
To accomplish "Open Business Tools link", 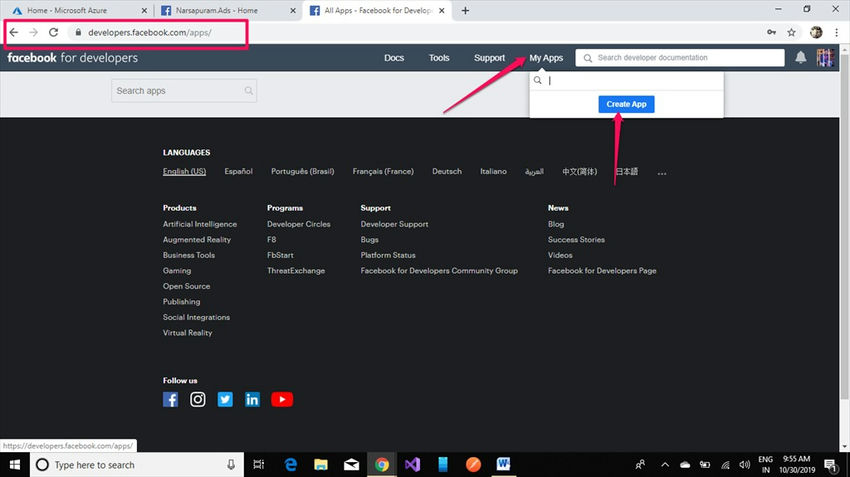I will click(x=189, y=255).
